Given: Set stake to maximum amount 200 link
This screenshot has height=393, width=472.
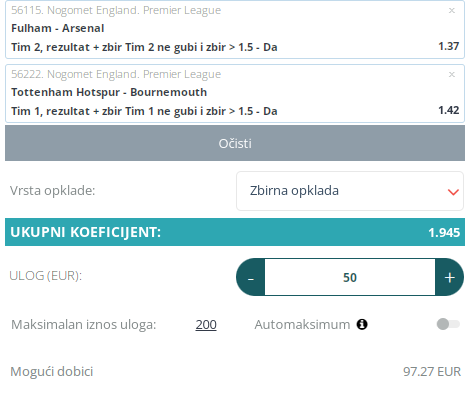Looking at the screenshot, I should click(206, 325).
